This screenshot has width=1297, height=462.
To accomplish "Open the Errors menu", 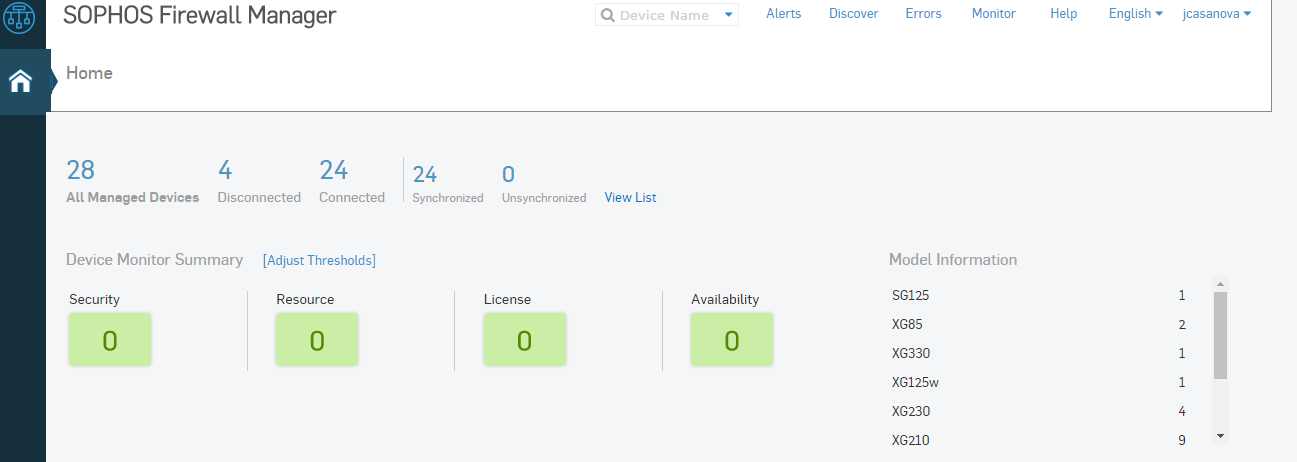I will pos(924,14).
